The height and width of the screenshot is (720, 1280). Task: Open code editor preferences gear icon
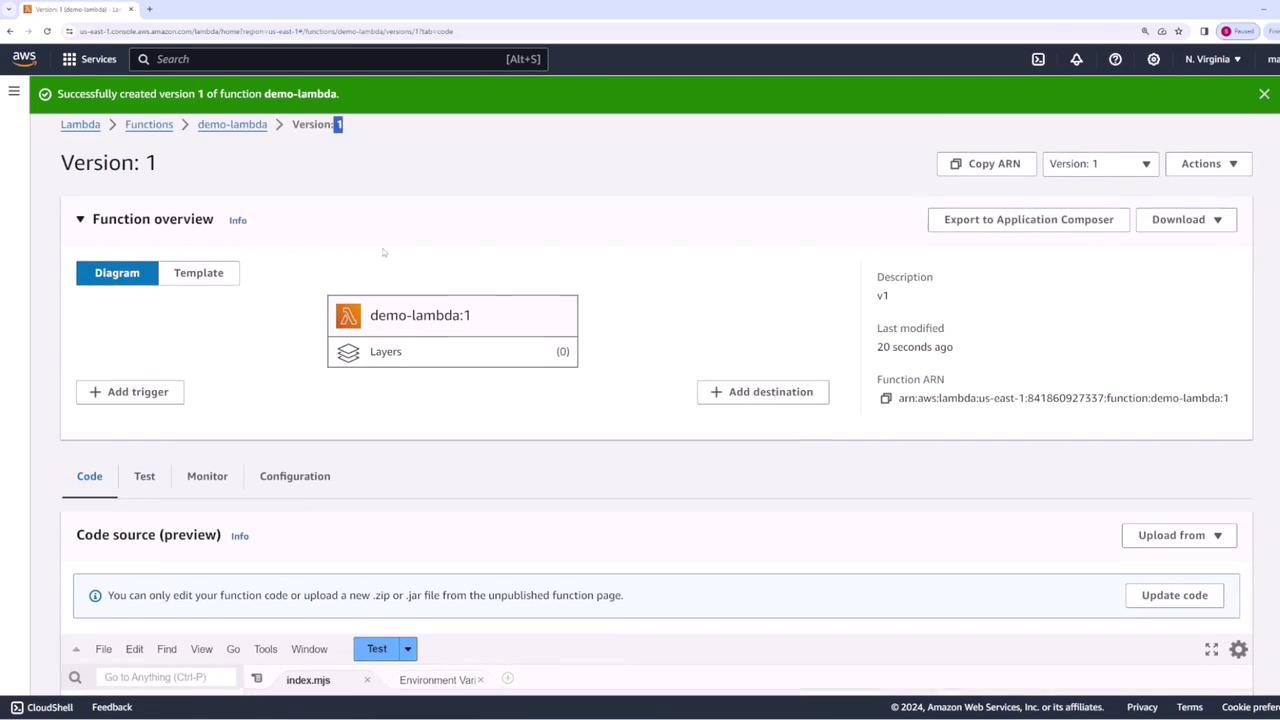point(1238,650)
